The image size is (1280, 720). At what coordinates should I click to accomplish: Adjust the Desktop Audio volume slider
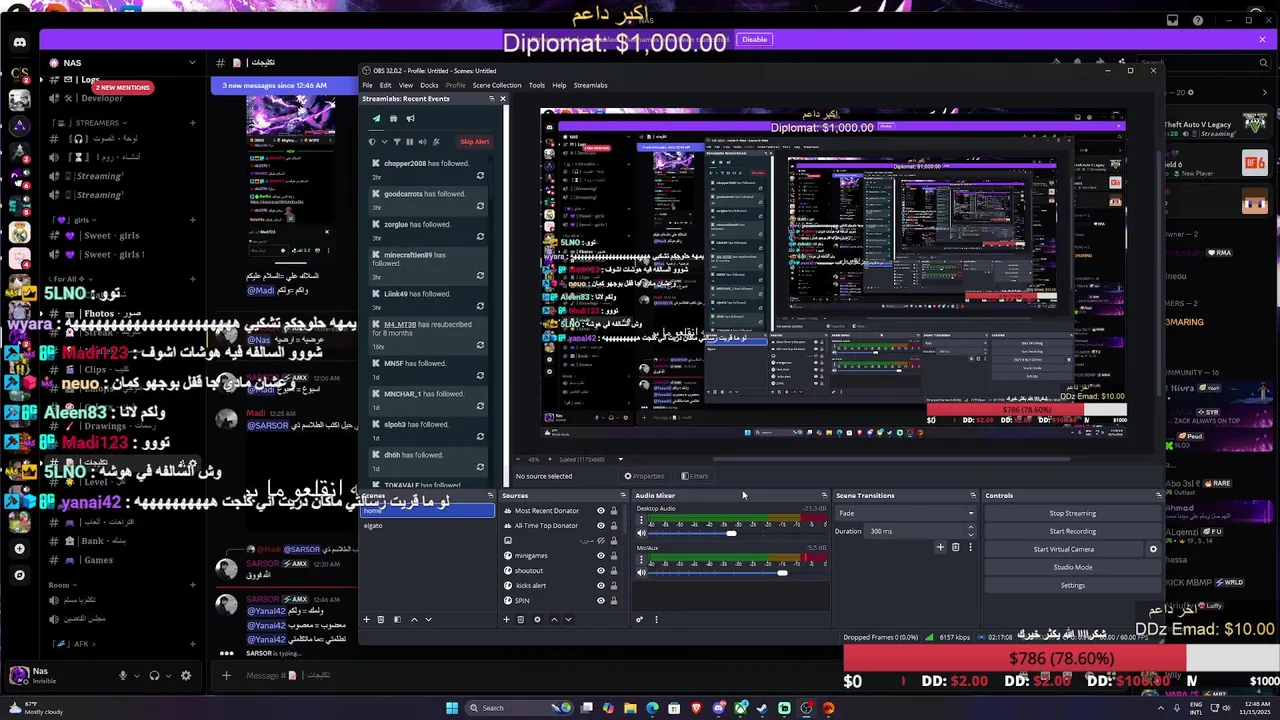(x=731, y=533)
